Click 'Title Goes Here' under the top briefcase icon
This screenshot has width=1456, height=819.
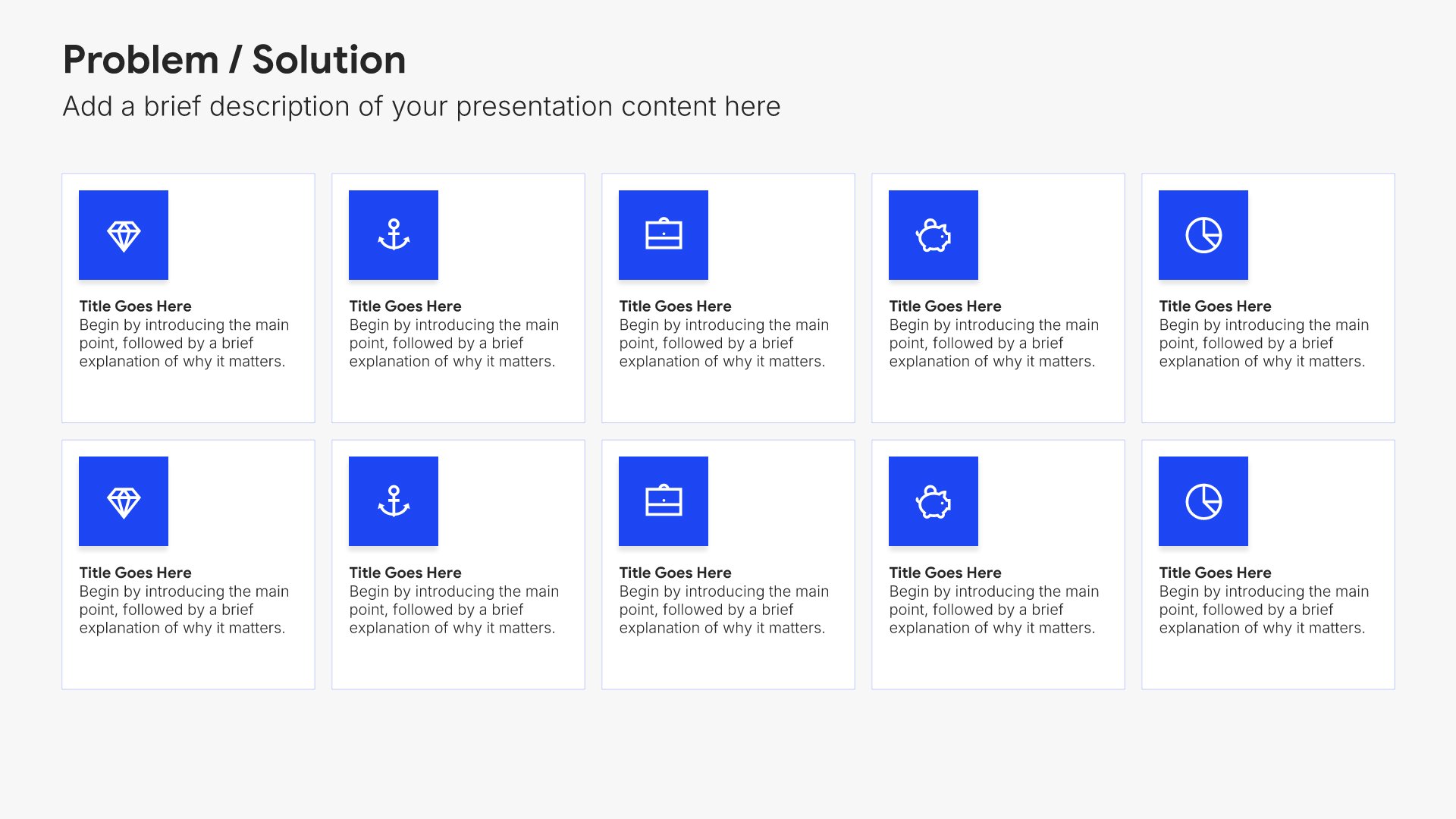675,306
